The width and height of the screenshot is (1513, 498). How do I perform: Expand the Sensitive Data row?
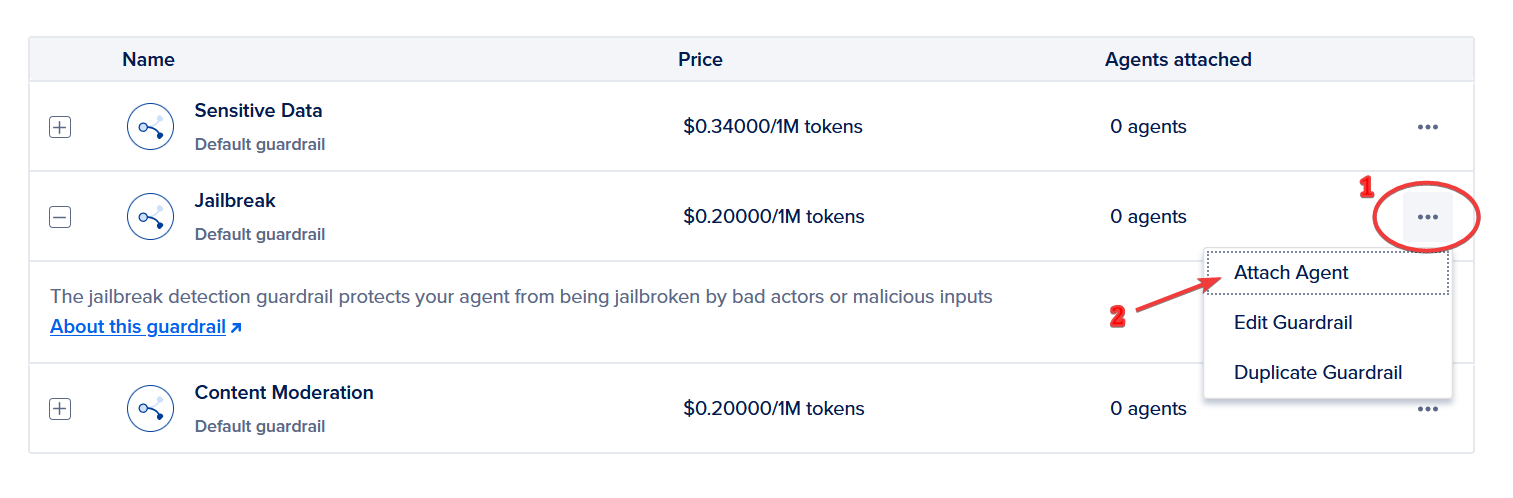click(60, 127)
